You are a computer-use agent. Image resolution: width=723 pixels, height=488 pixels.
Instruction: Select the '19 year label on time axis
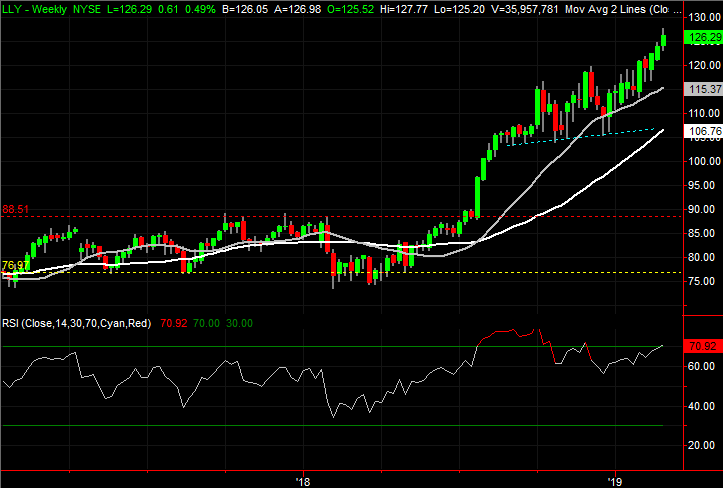click(x=615, y=482)
